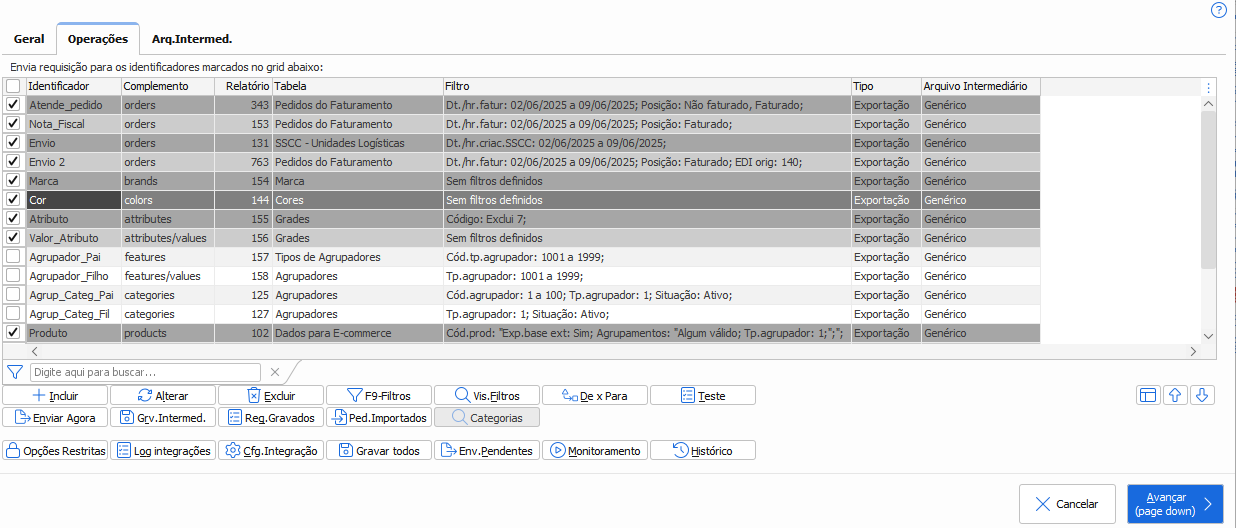
Task: Click the move row up arrow icon
Action: click(1175, 395)
